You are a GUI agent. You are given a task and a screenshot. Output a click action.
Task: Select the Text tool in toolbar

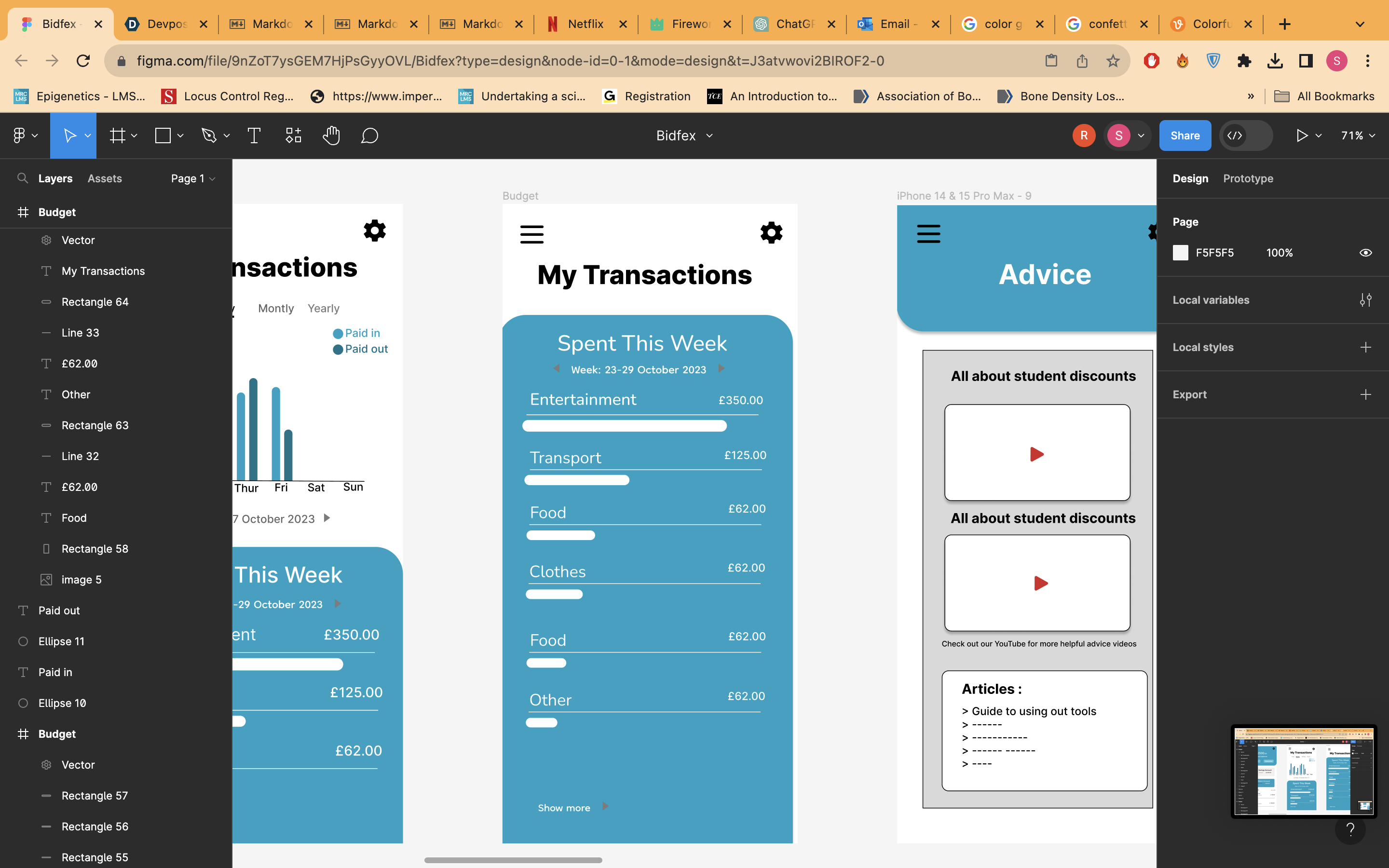[x=254, y=136]
